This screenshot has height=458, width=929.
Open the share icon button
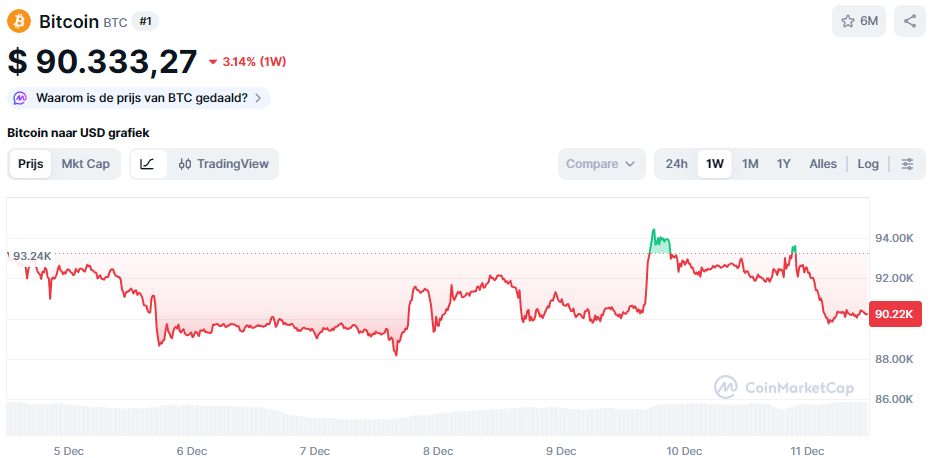point(909,21)
